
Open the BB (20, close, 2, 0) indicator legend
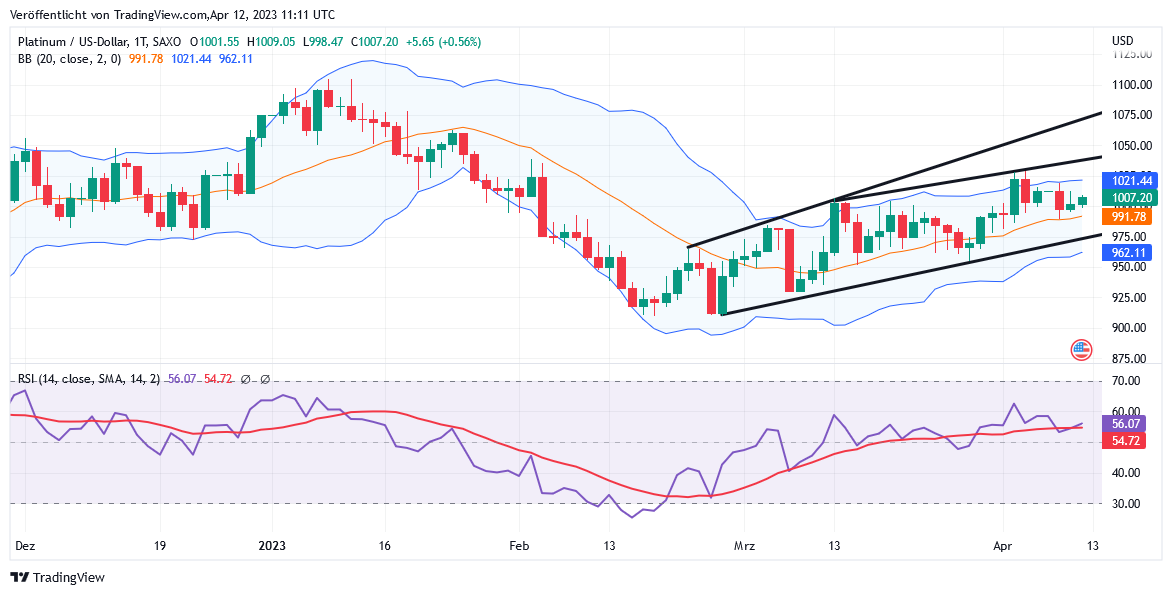click(69, 59)
